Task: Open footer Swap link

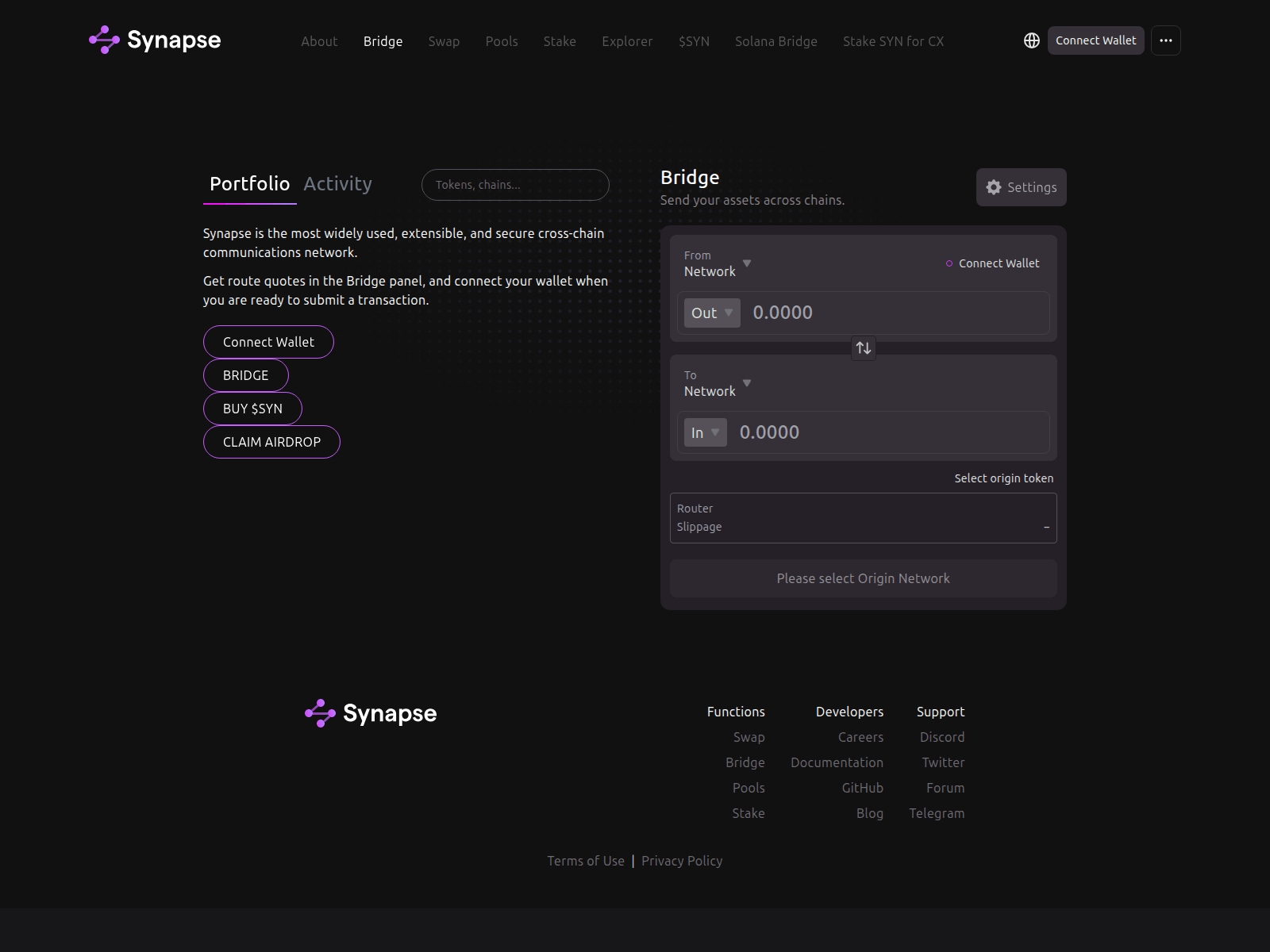Action: click(749, 737)
